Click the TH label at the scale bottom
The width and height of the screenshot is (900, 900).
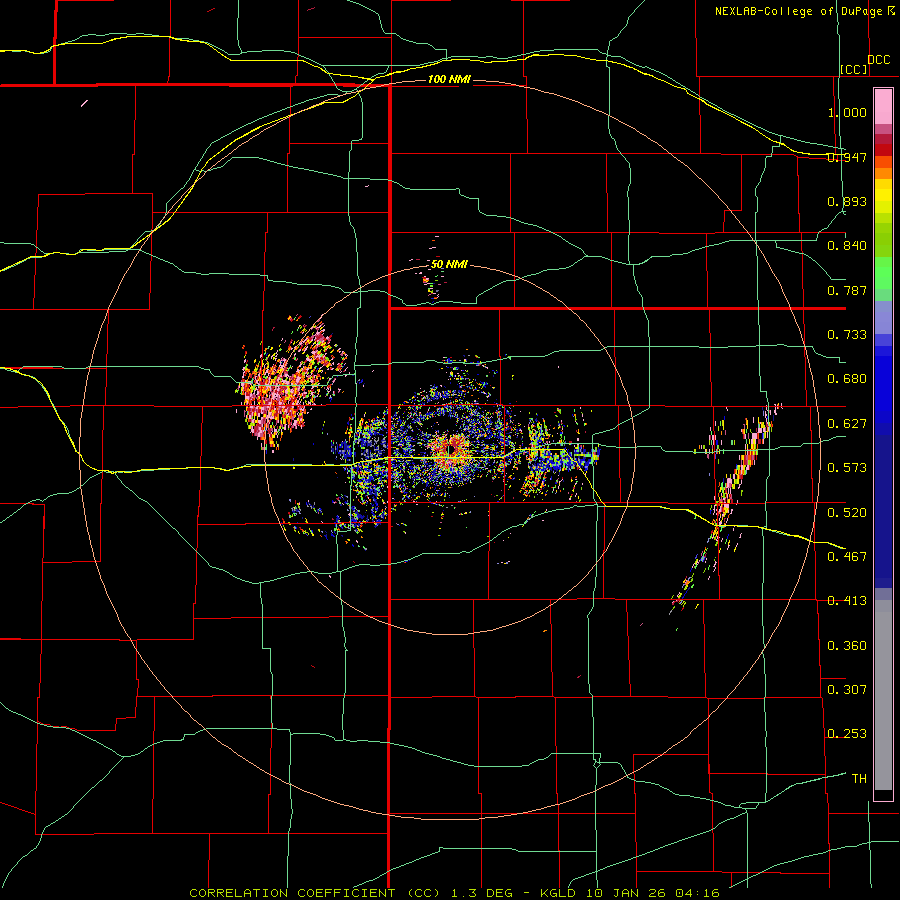pos(859,778)
